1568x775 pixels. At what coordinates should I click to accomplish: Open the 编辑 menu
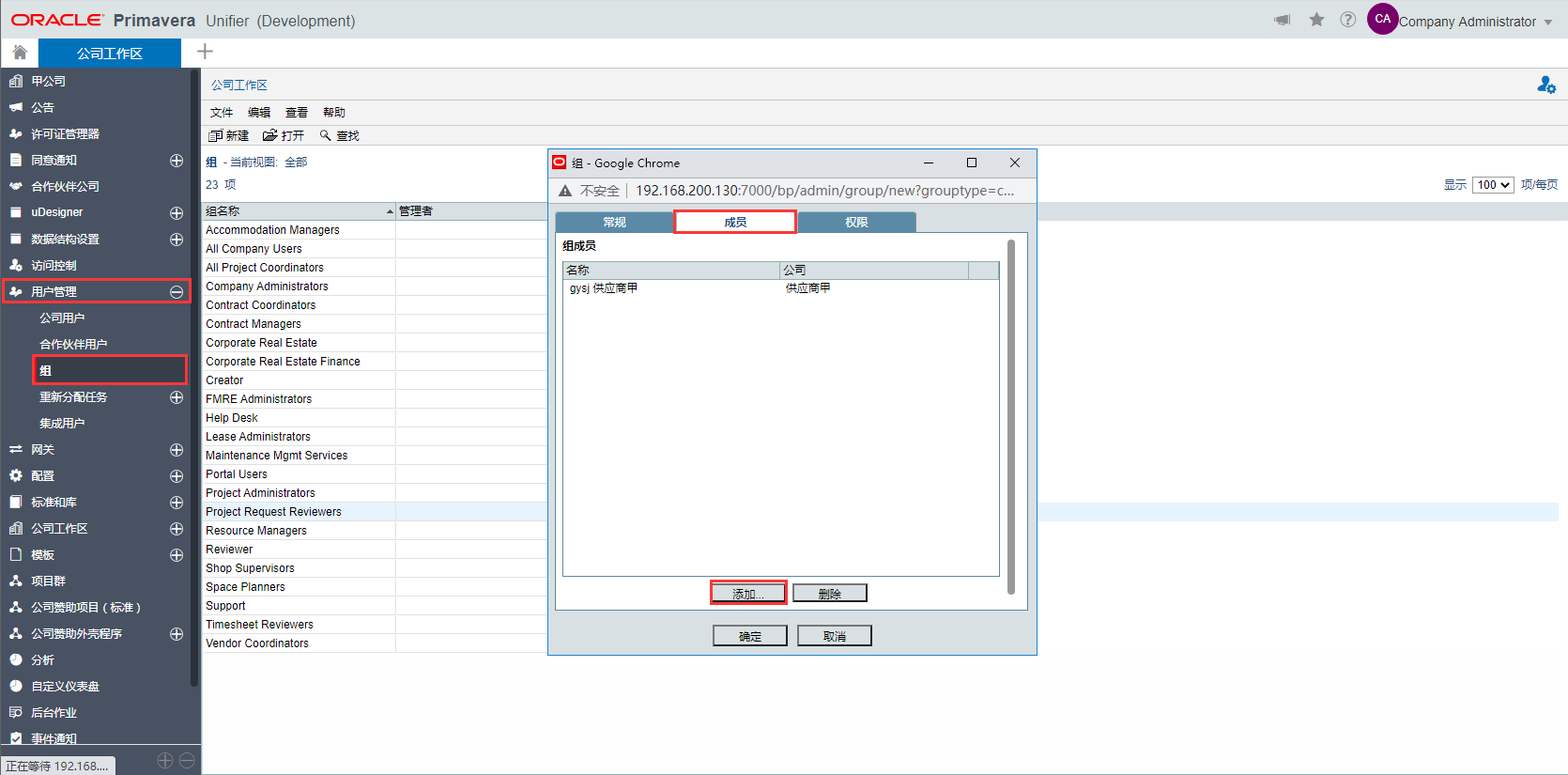pyautogui.click(x=259, y=113)
